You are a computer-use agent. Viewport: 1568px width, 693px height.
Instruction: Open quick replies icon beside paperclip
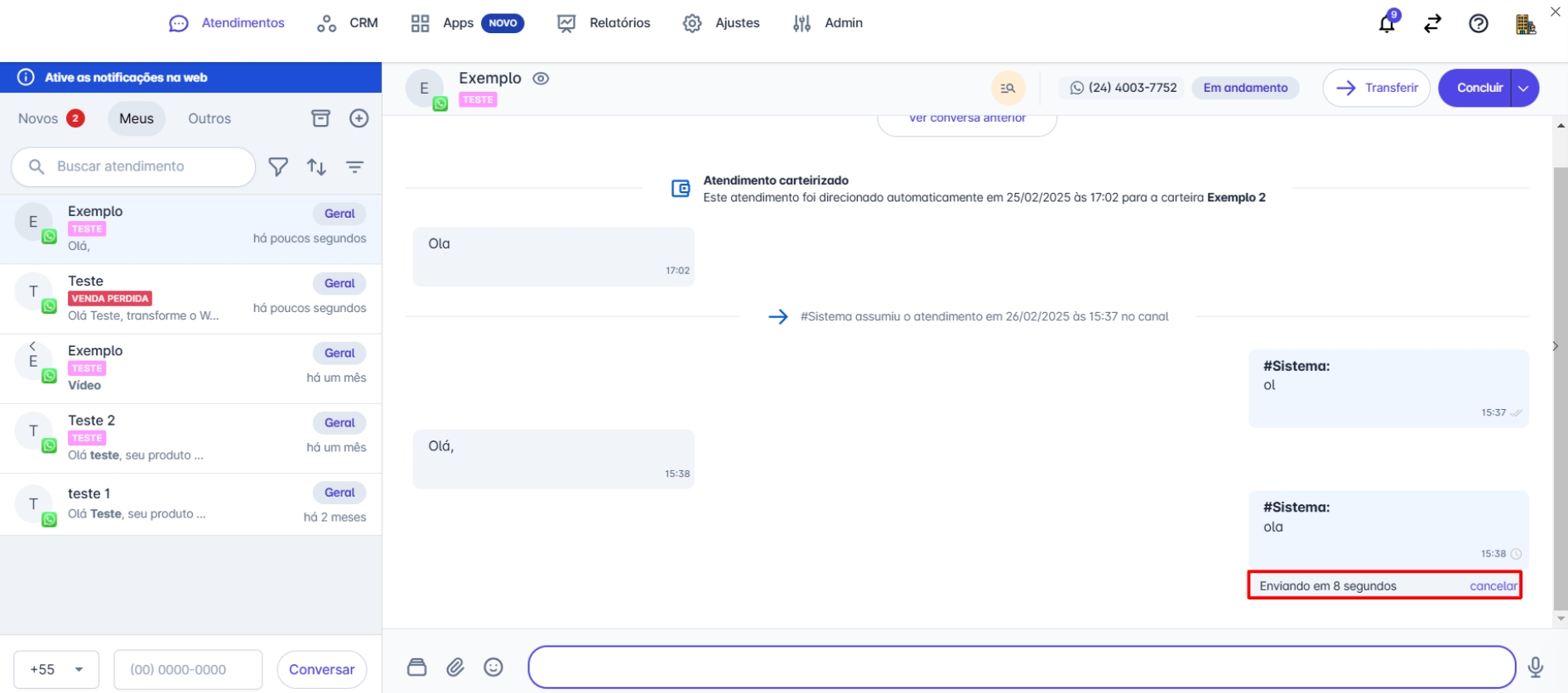coord(417,667)
